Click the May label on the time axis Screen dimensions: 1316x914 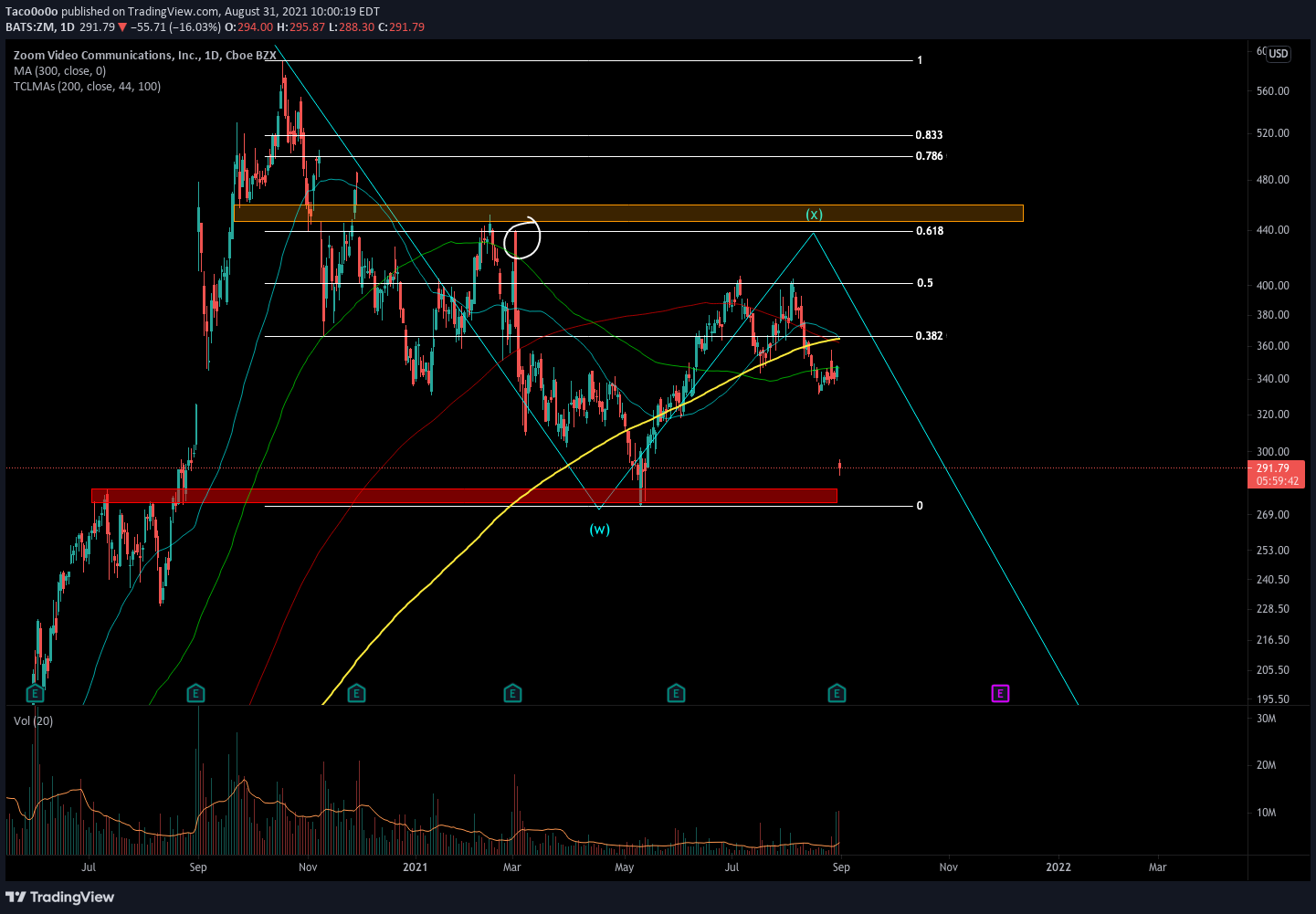click(625, 867)
